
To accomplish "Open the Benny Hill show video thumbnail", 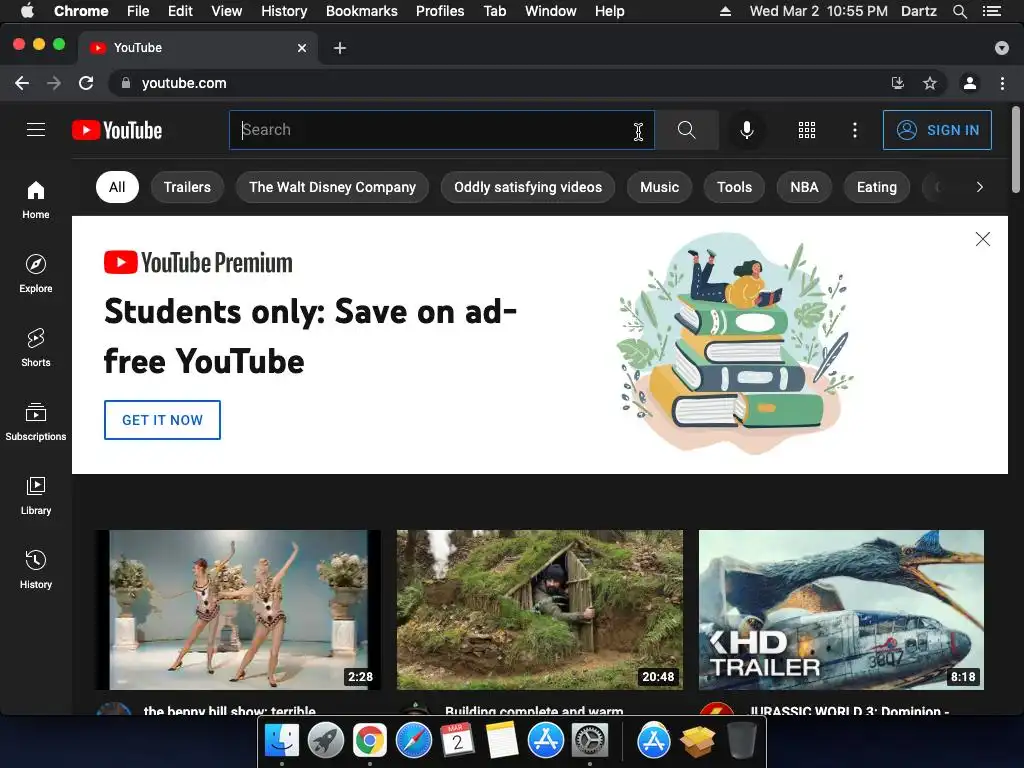I will click(238, 609).
